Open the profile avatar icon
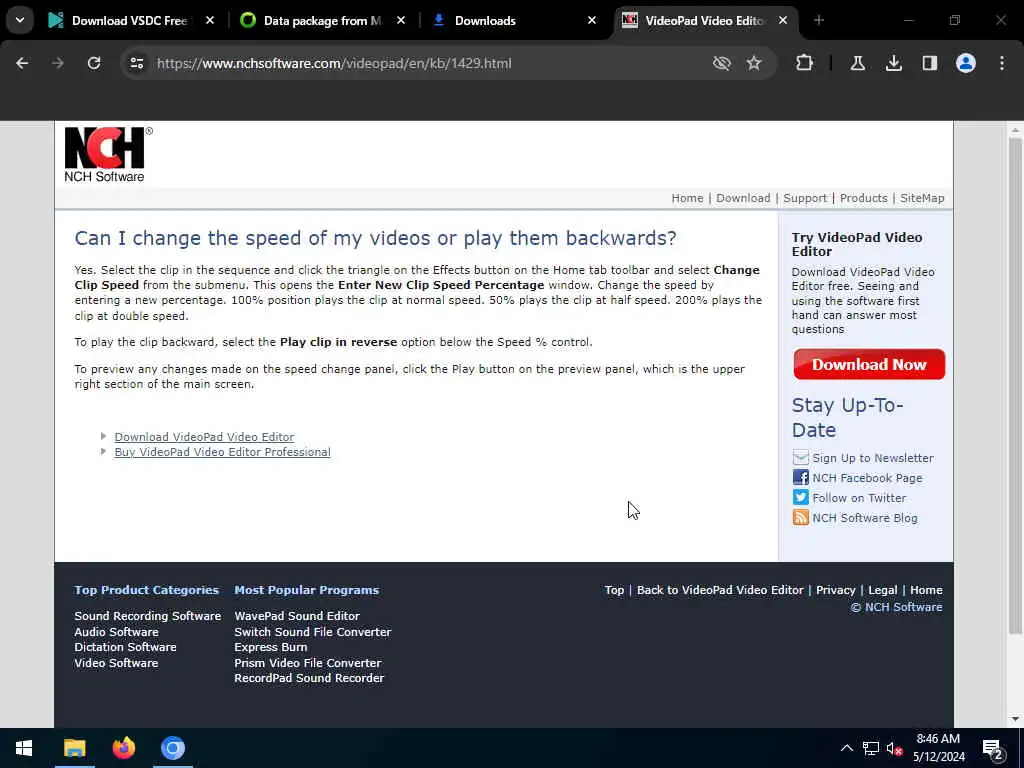This screenshot has height=768, width=1024. [x=965, y=63]
